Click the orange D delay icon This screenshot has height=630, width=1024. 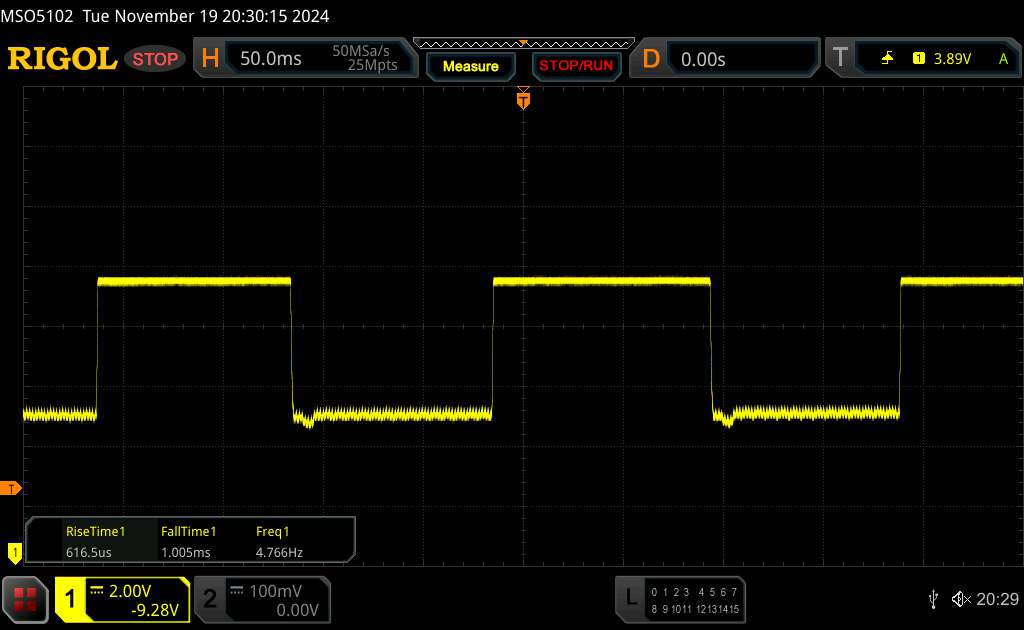coord(651,59)
